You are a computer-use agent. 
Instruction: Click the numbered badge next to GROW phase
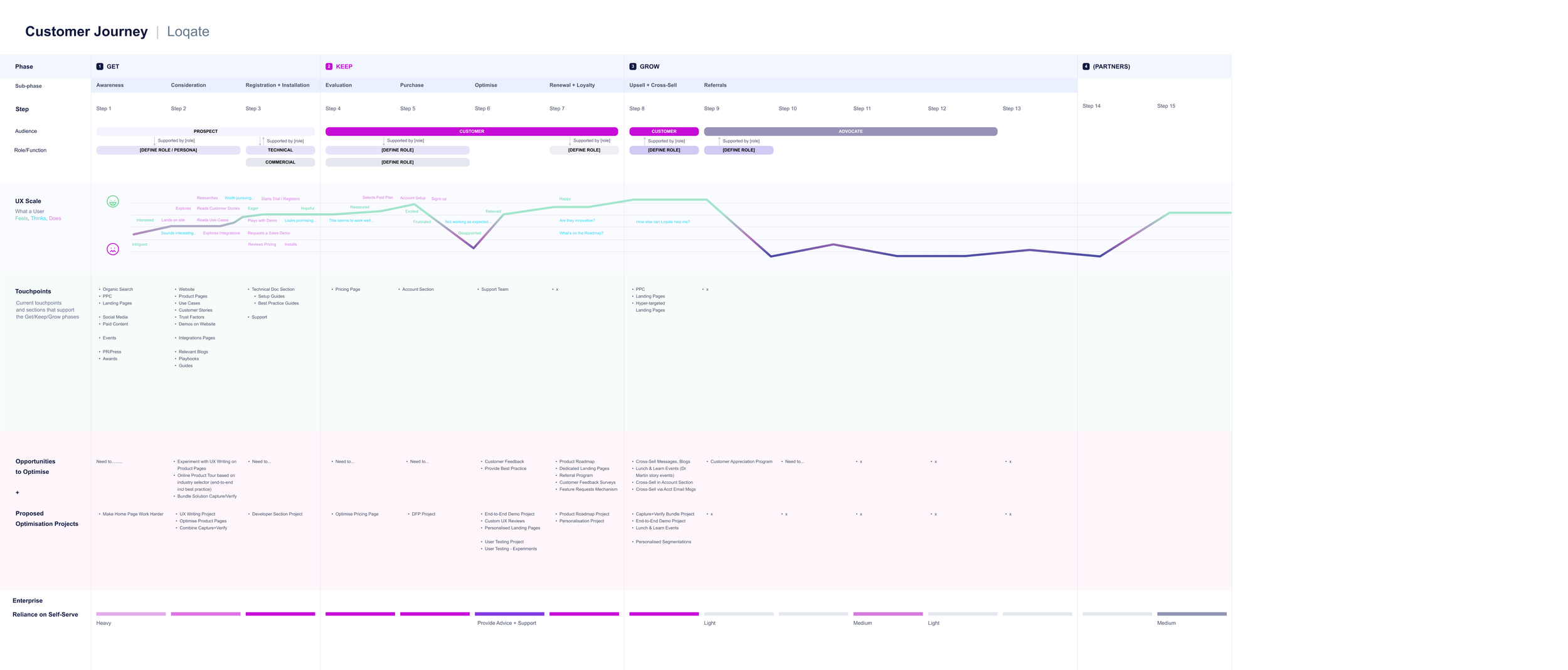click(x=632, y=66)
